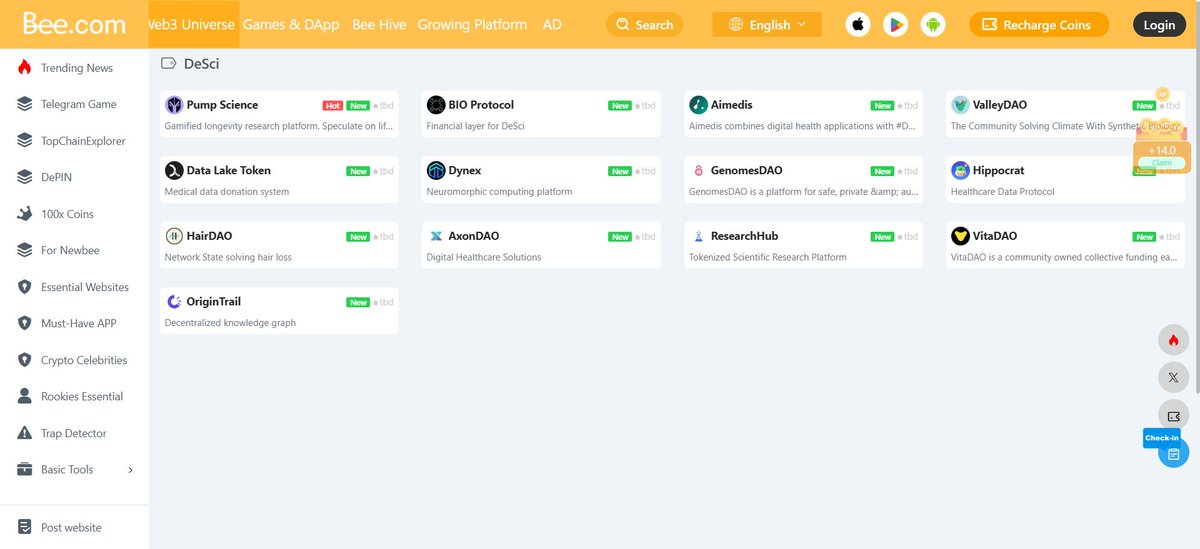Click the Trending News flame icon
1200x549 pixels.
pos(25,68)
